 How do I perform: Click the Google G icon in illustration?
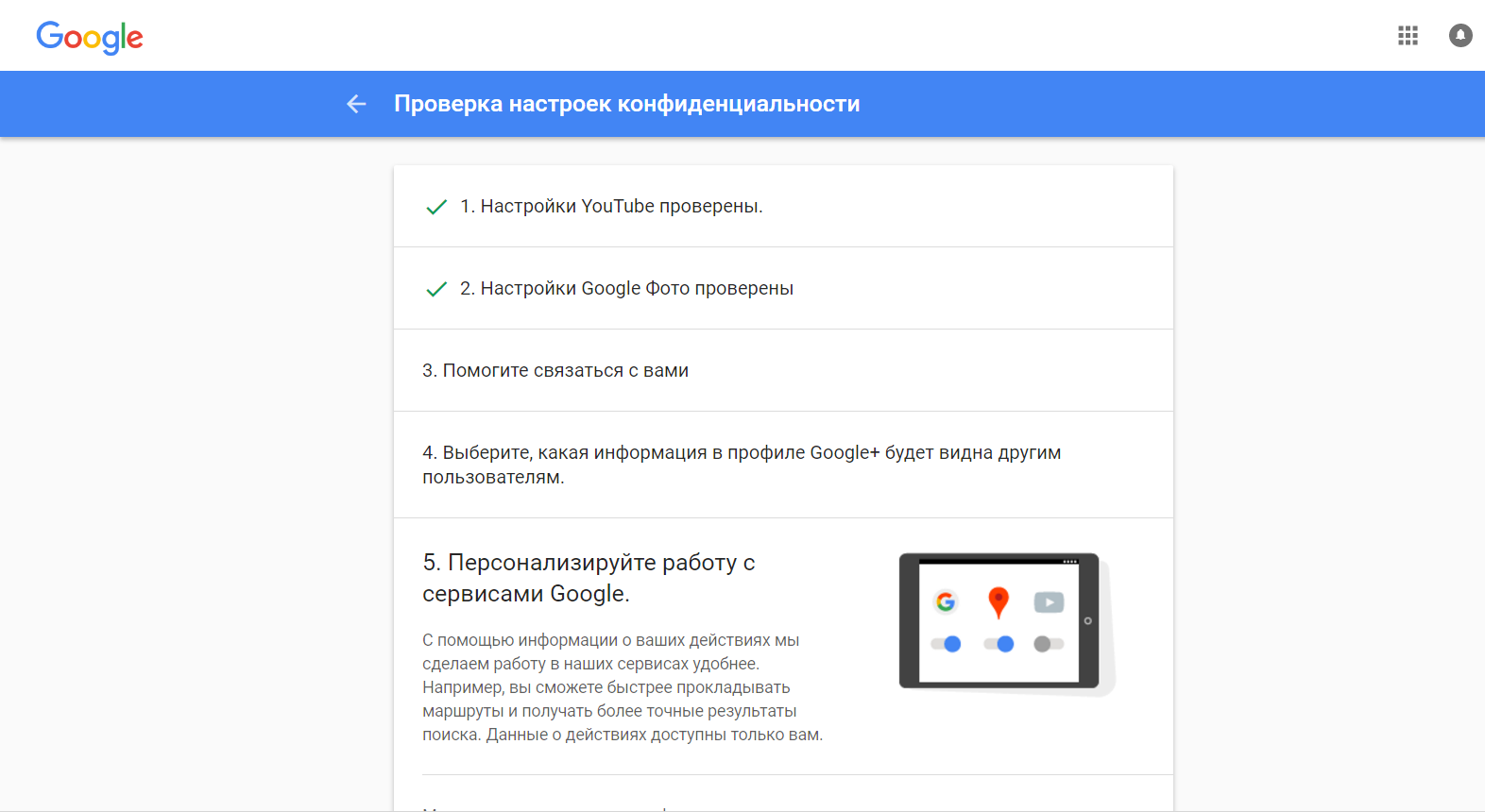click(946, 601)
